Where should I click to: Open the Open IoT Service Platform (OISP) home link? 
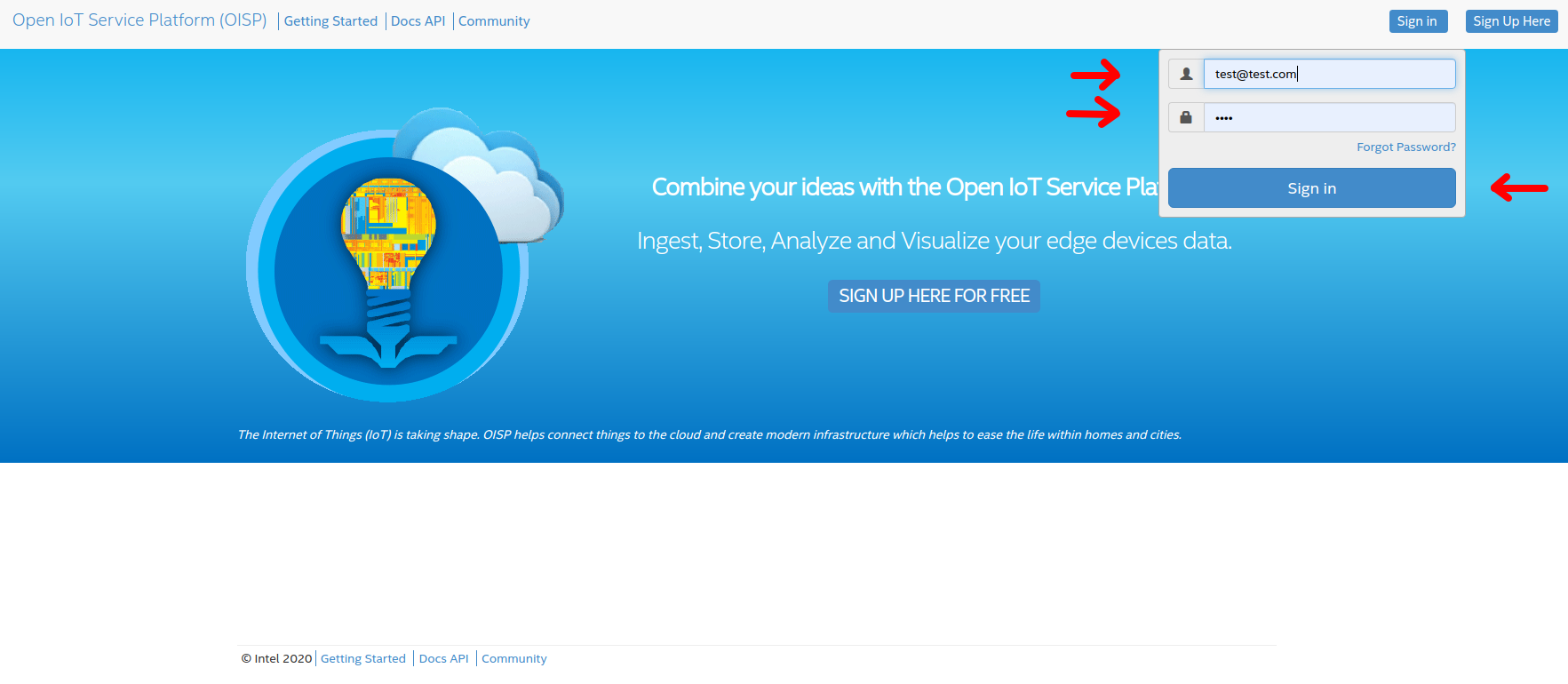pyautogui.click(x=139, y=20)
